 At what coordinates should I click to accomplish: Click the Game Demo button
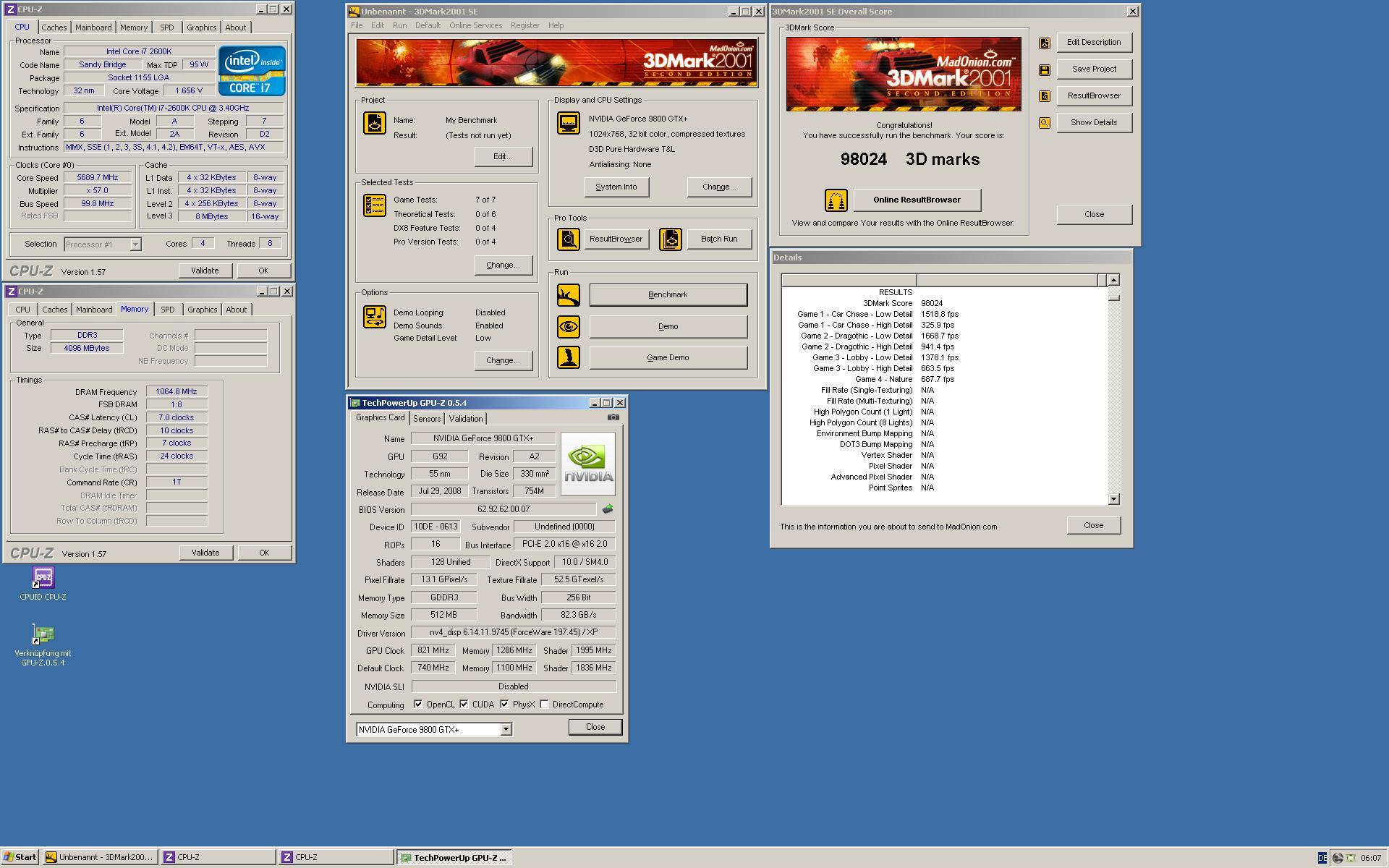point(668,357)
